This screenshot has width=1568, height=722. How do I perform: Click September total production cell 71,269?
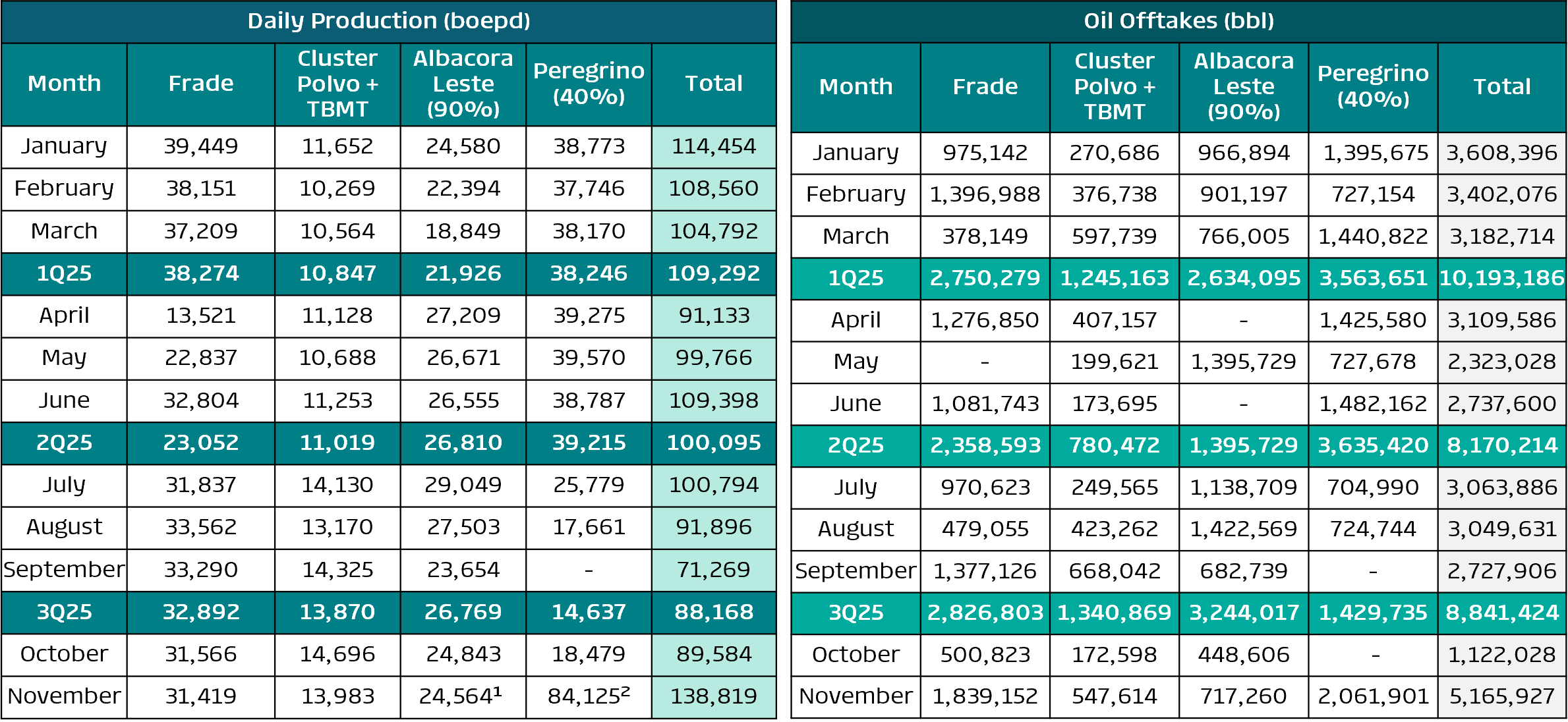click(714, 570)
